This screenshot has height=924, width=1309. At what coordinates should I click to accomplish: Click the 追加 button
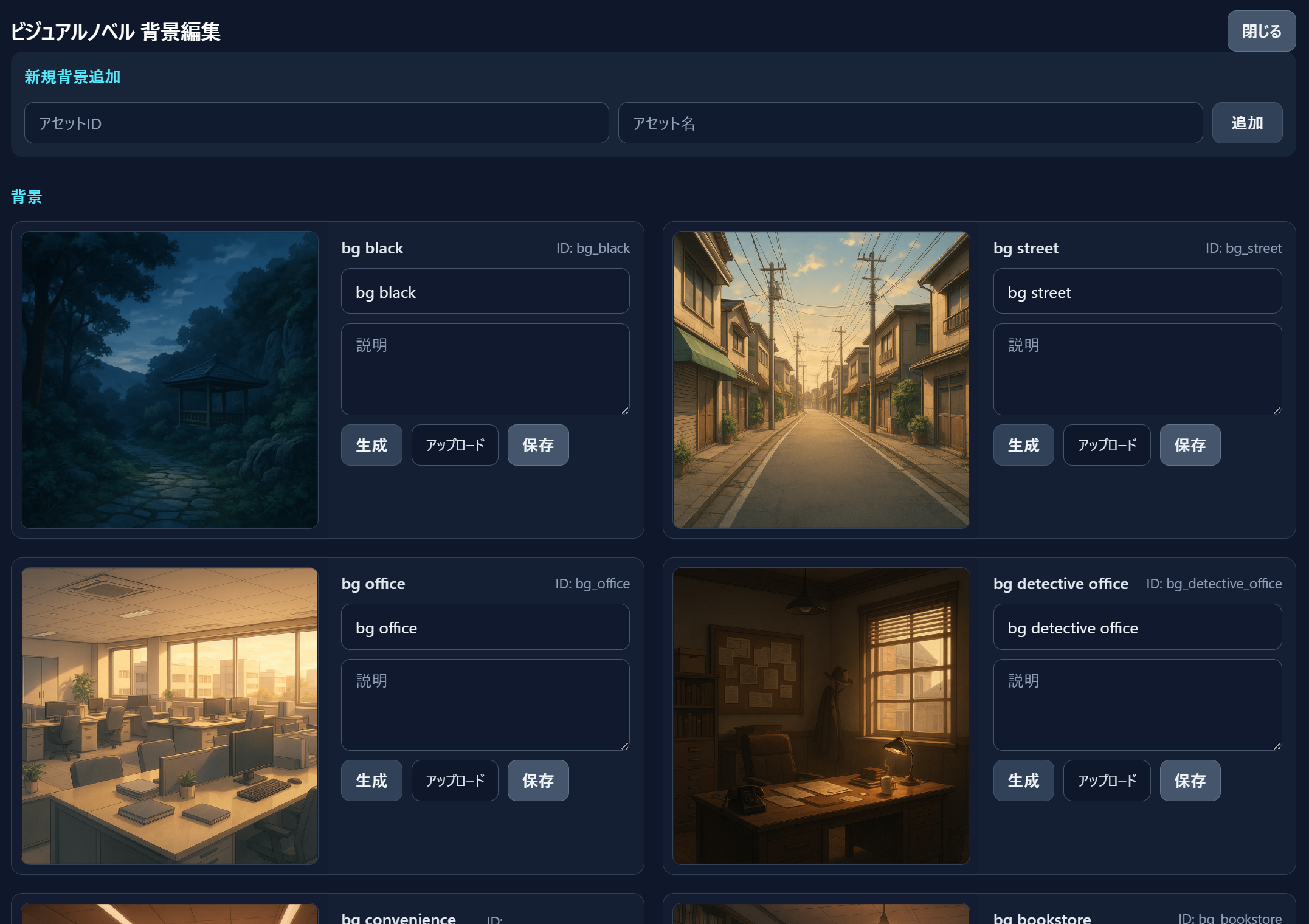pyautogui.click(x=1247, y=123)
